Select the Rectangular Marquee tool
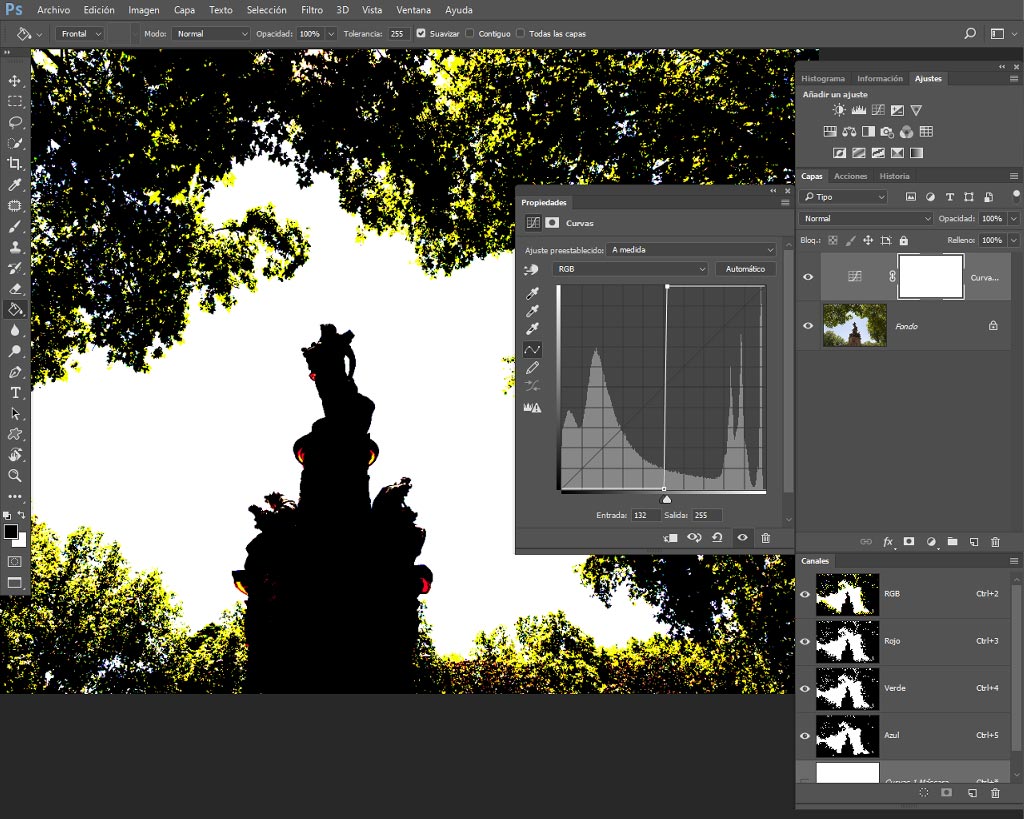Viewport: 1024px width, 819px height. click(14, 101)
